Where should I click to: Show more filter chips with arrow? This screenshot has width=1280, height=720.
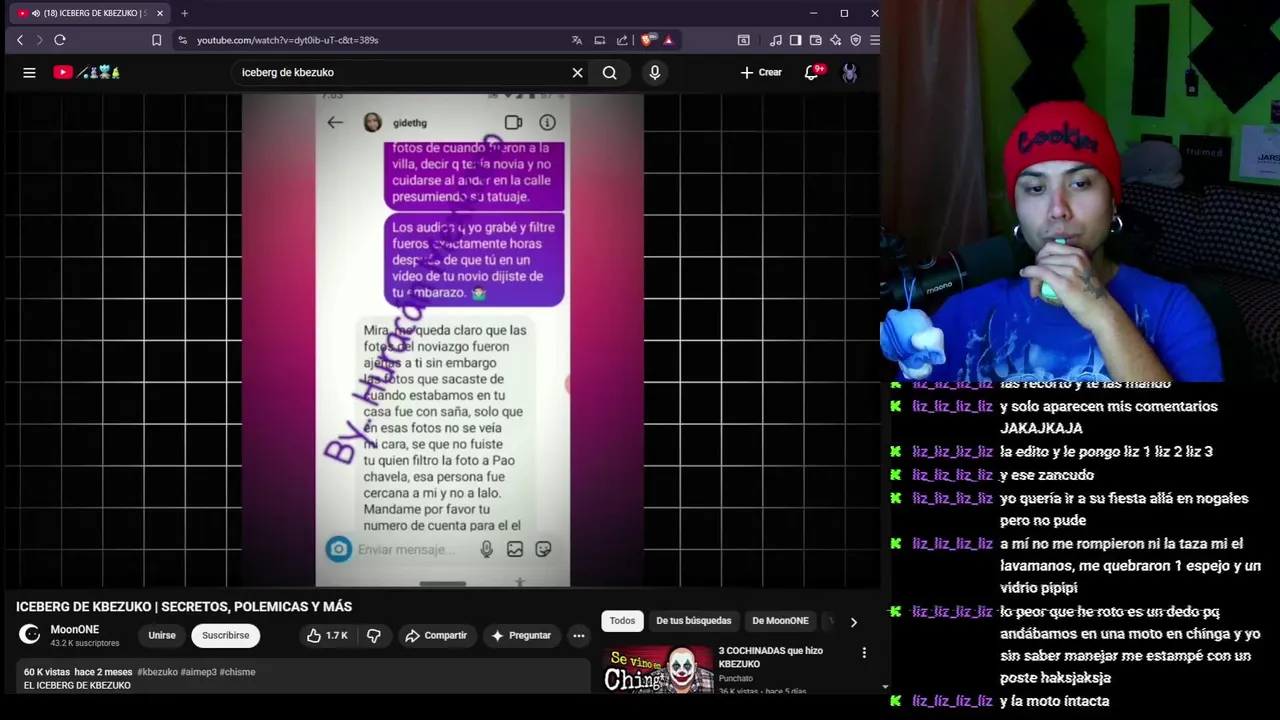point(853,621)
